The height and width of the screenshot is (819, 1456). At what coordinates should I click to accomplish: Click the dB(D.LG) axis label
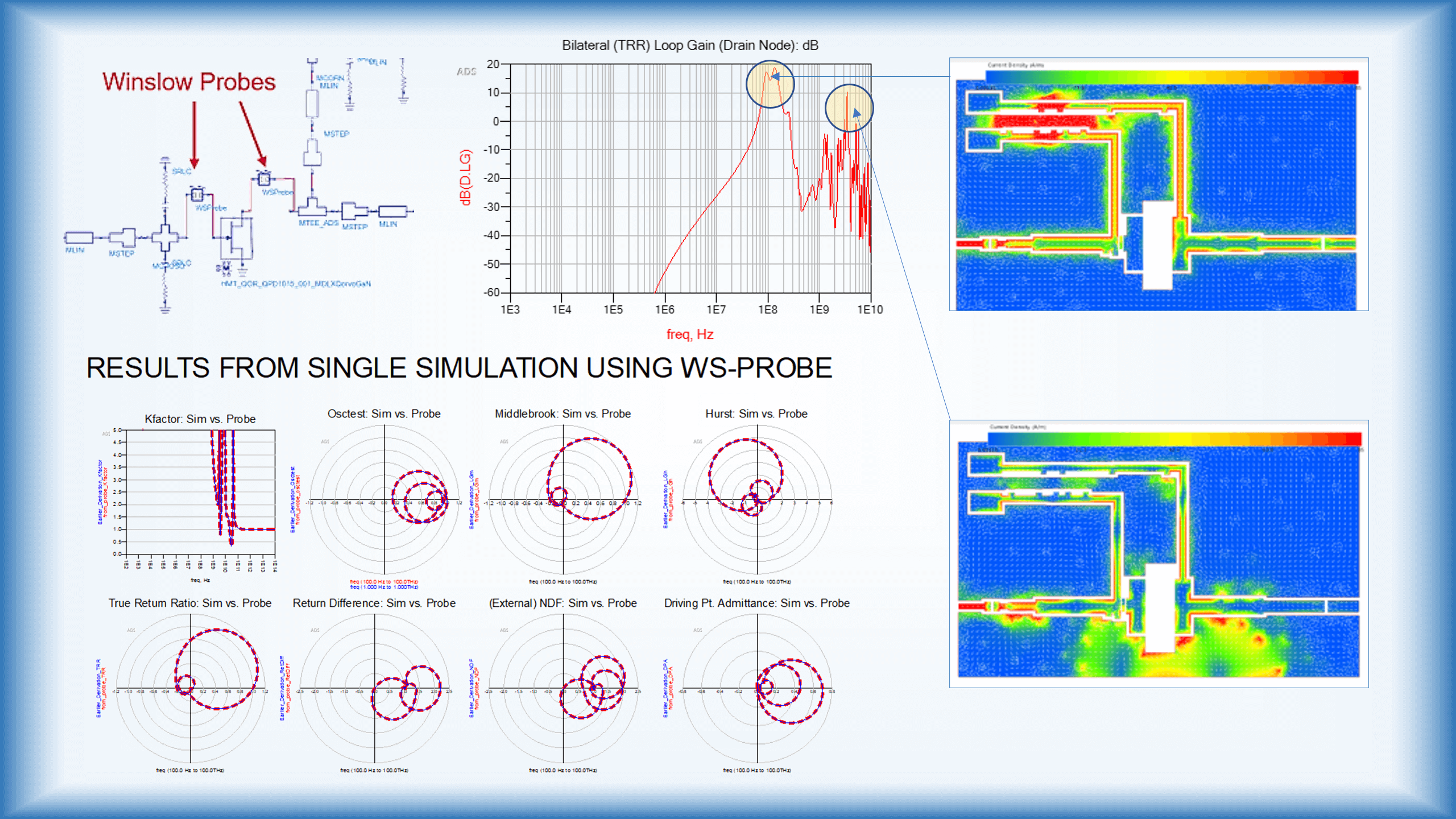tap(465, 177)
